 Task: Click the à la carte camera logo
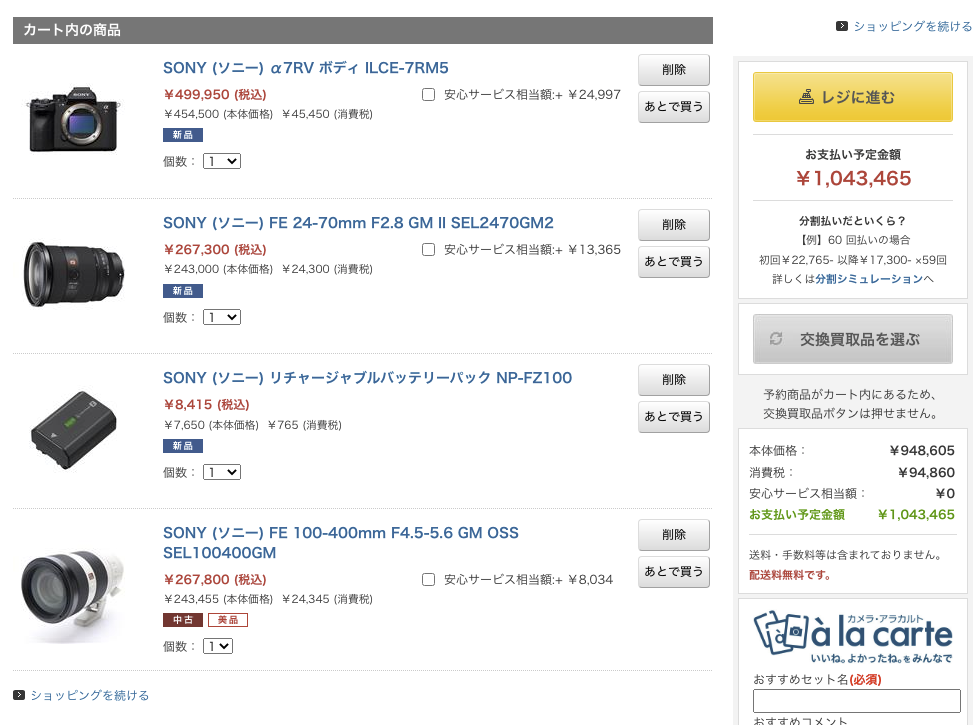click(x=852, y=638)
